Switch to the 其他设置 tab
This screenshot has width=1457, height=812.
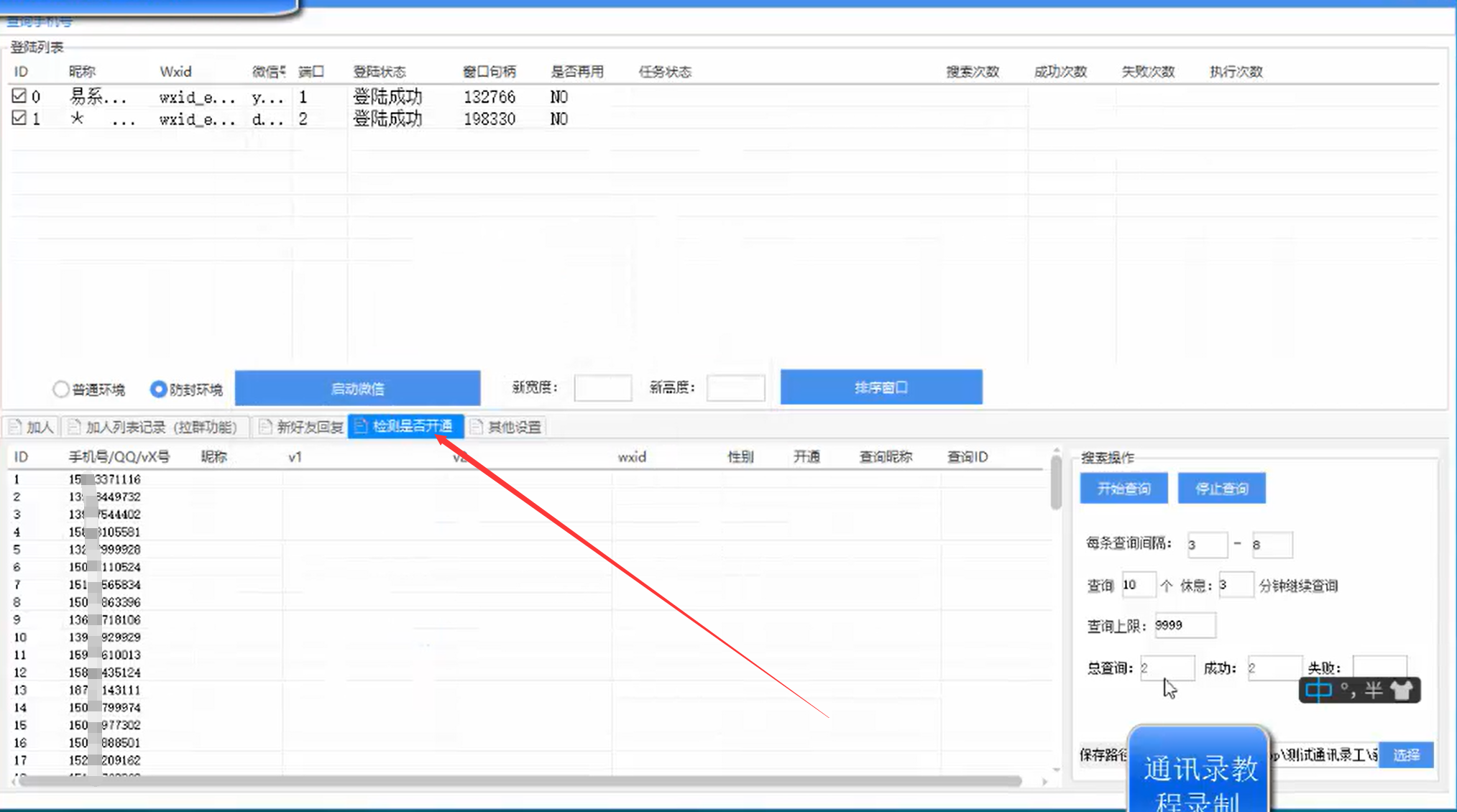507,427
